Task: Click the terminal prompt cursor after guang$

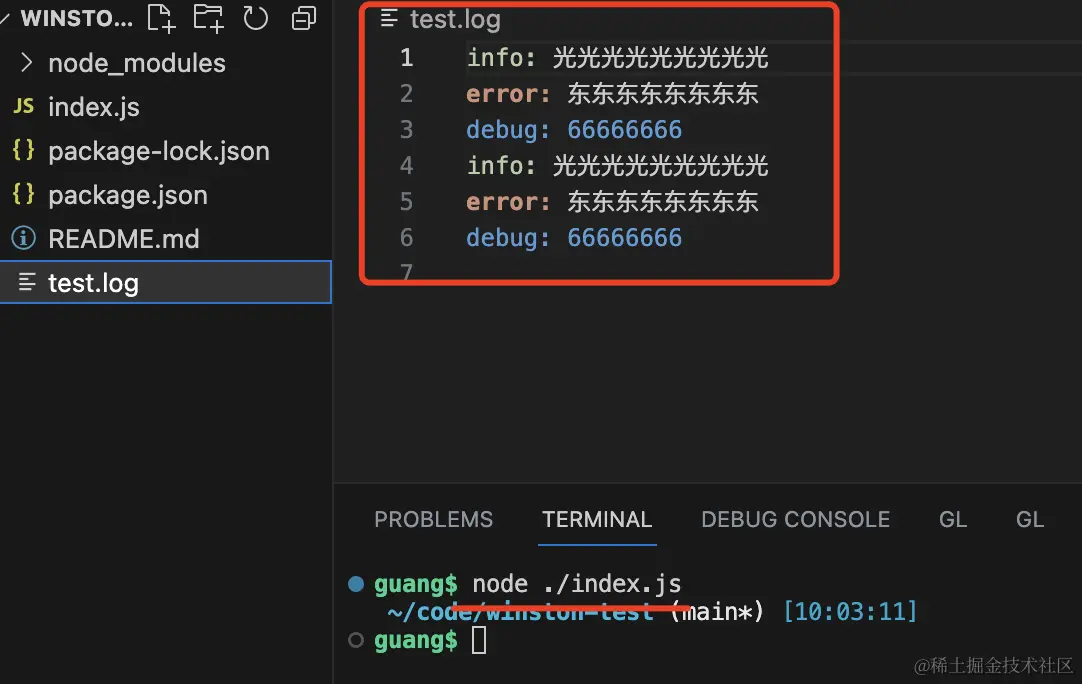Action: click(479, 640)
